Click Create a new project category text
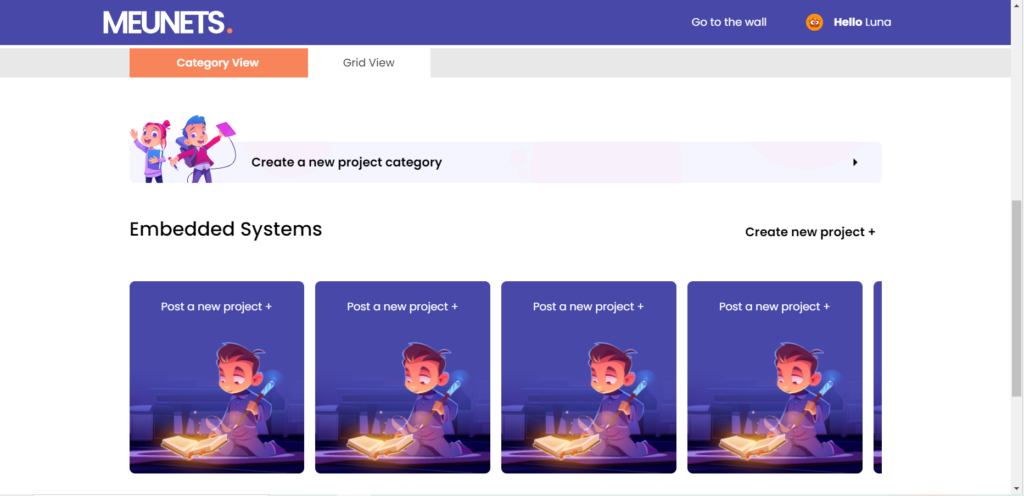 click(x=347, y=163)
